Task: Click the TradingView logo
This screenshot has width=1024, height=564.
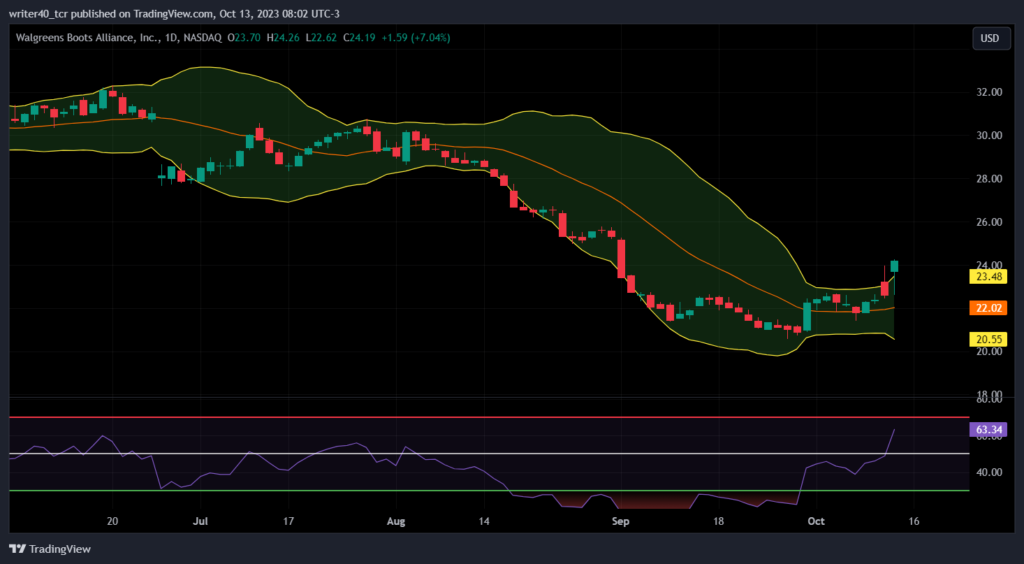Action: tap(50, 549)
